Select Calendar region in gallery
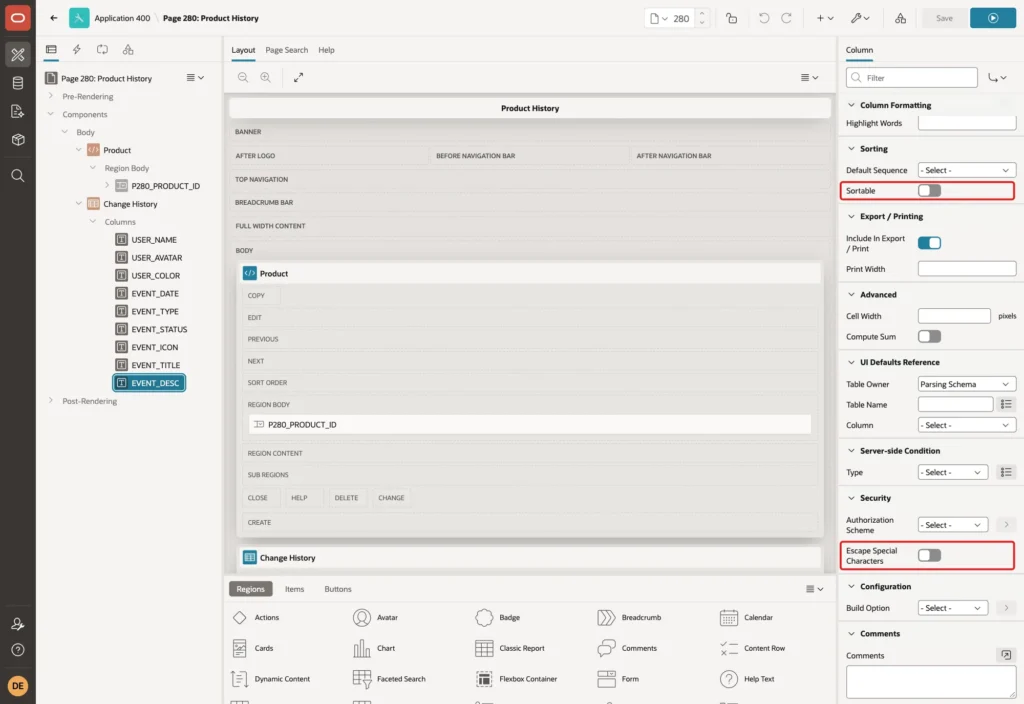This screenshot has height=704, width=1024. coord(747,617)
